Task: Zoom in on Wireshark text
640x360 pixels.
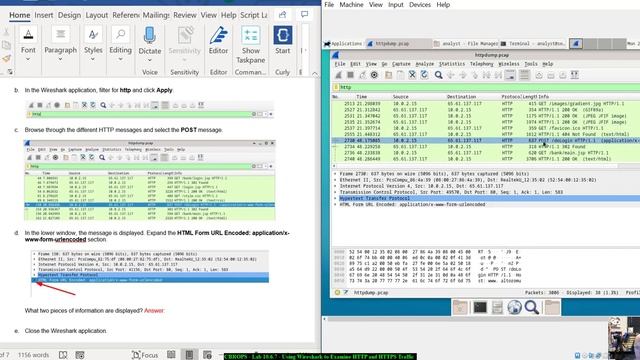Action: pyautogui.click(x=539, y=75)
